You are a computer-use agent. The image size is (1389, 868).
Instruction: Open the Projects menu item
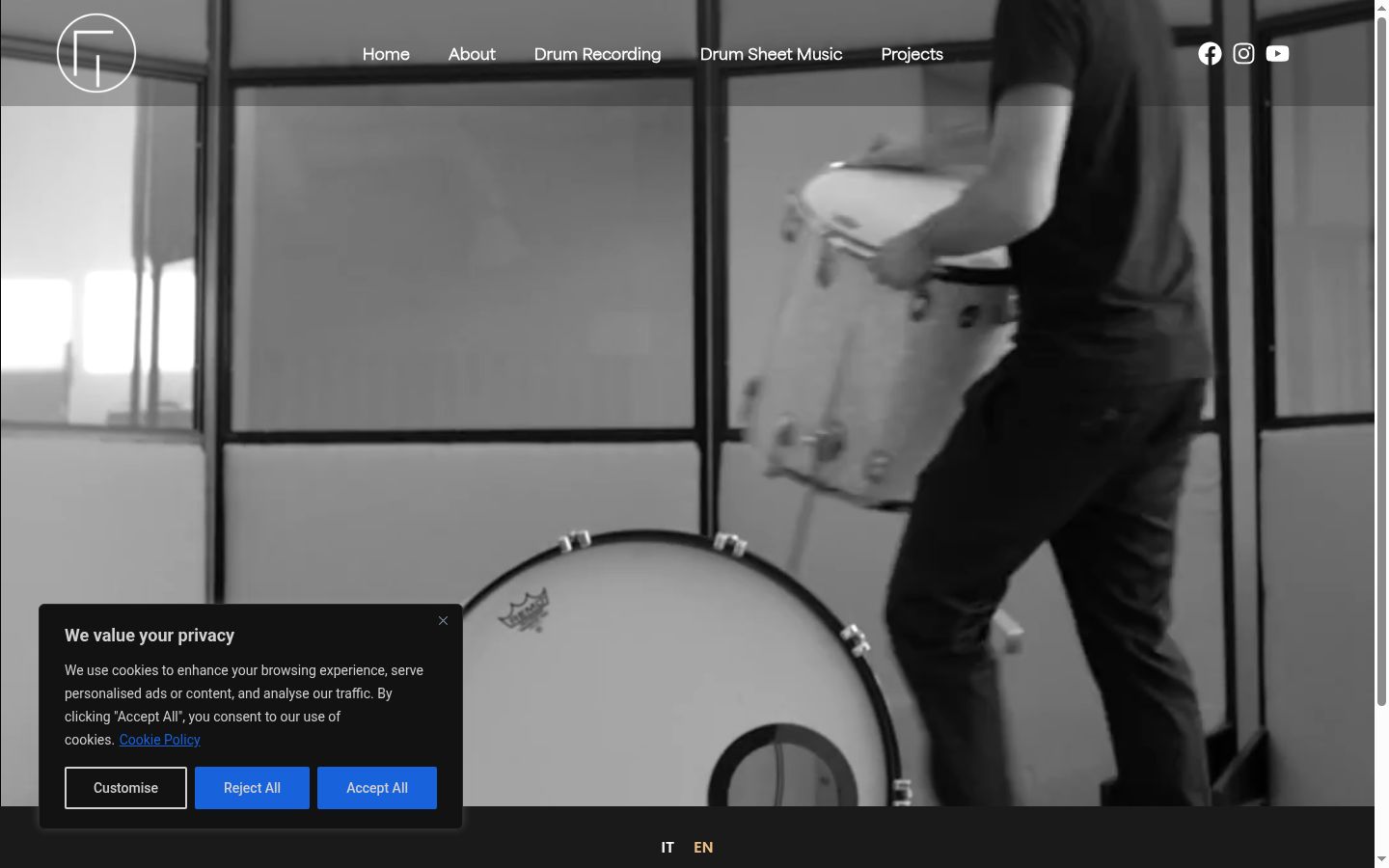pyautogui.click(x=912, y=54)
